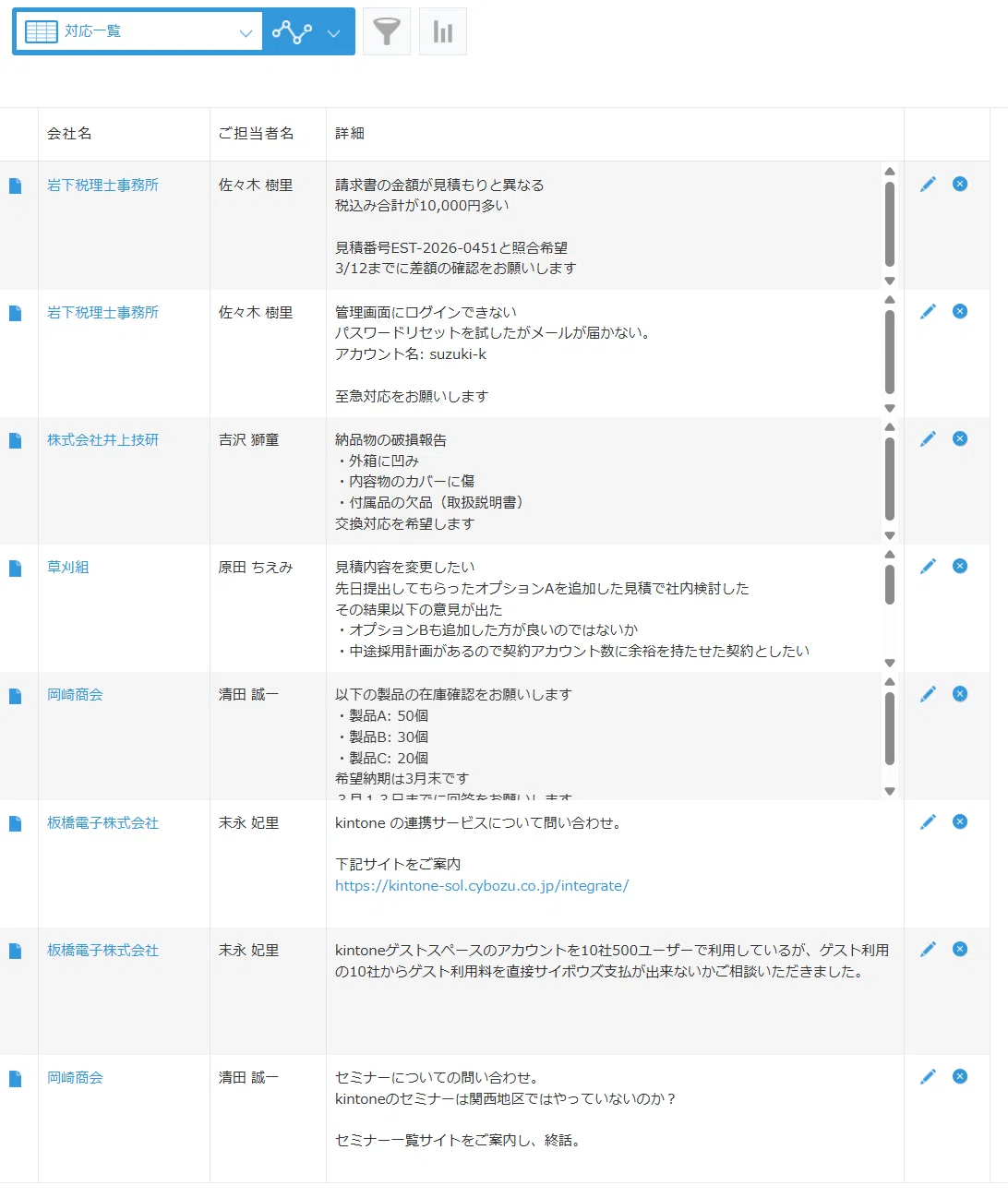The width and height of the screenshot is (1008, 1198).
Task: Edit the 管理画面にログインできない record
Action: 928,311
